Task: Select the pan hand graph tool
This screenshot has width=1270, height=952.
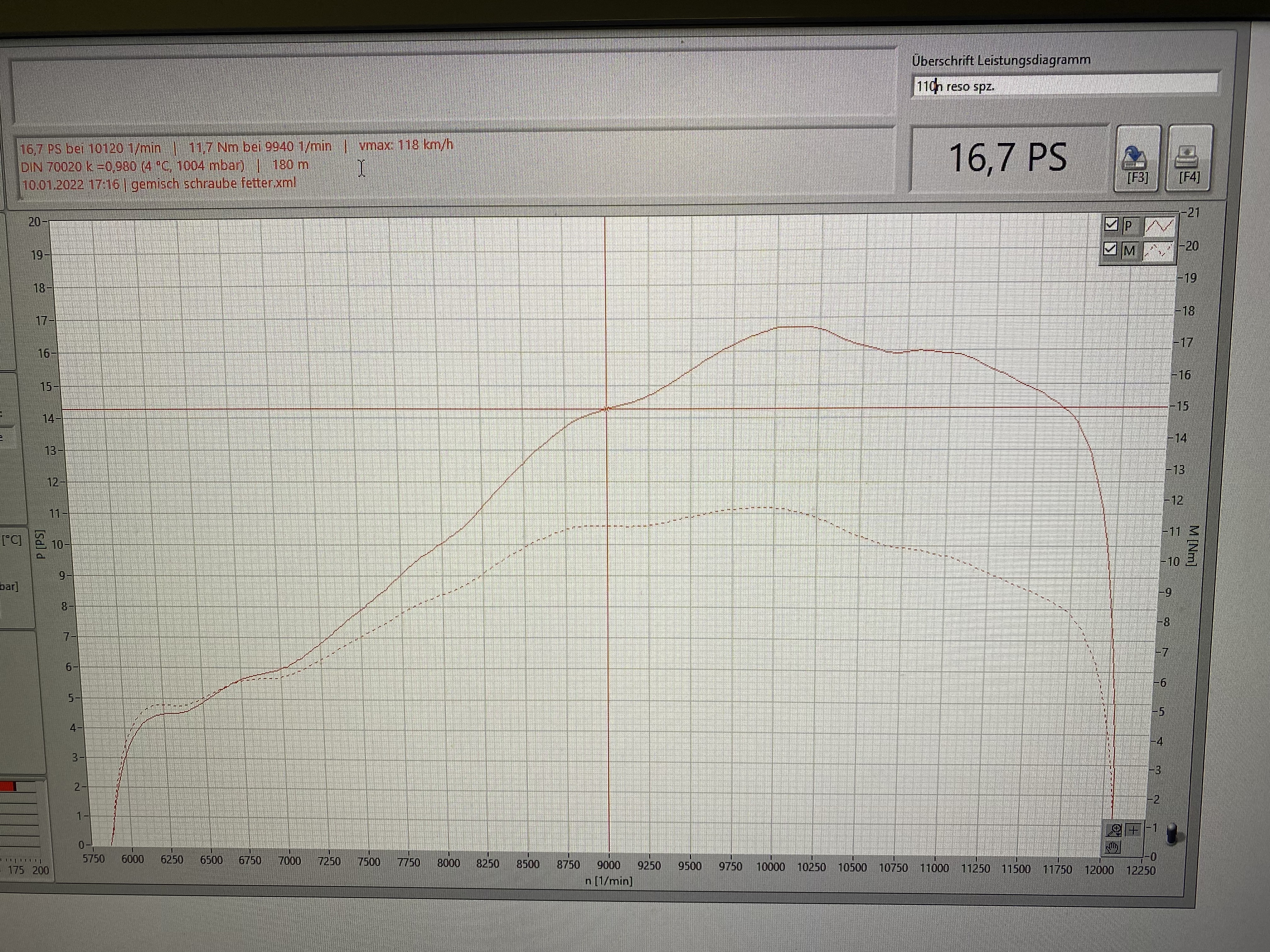Action: pyautogui.click(x=1113, y=848)
